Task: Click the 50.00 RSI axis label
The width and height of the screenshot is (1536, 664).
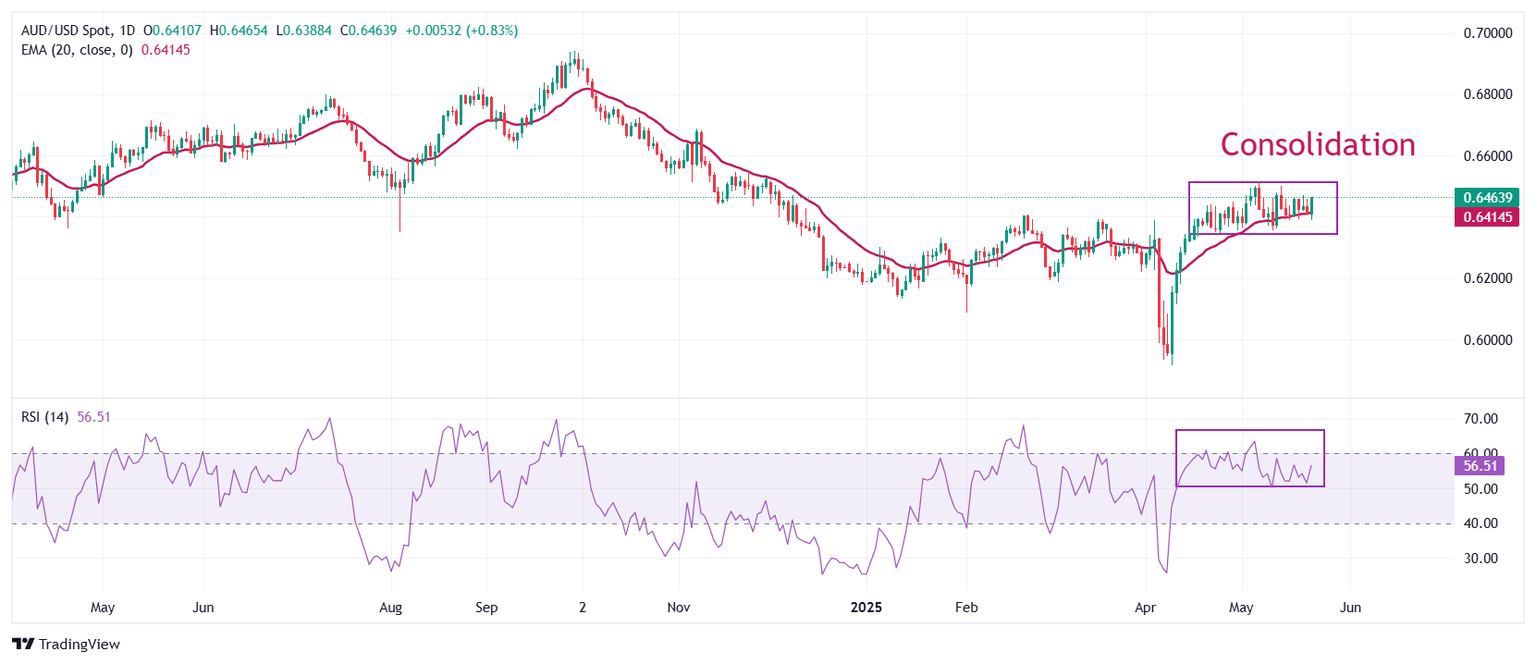Action: [x=1479, y=489]
